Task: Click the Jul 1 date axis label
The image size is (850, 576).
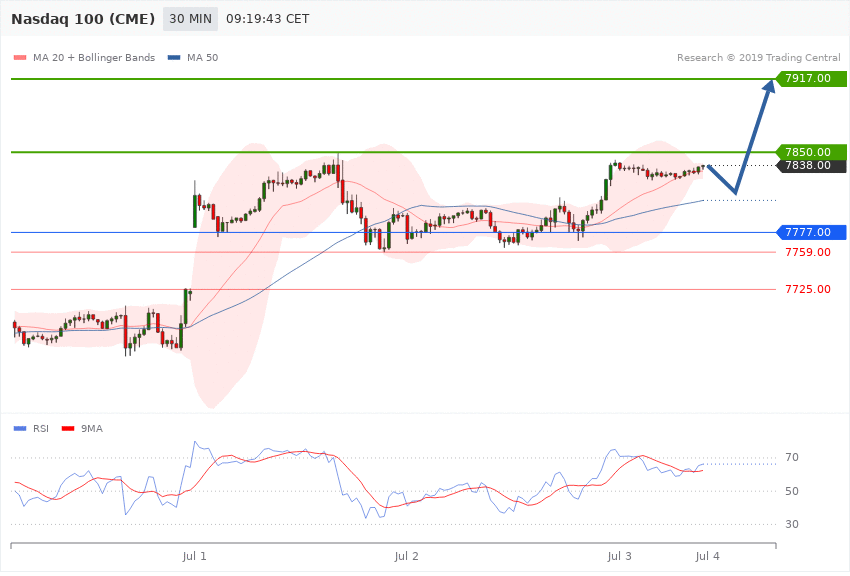Action: pos(195,556)
